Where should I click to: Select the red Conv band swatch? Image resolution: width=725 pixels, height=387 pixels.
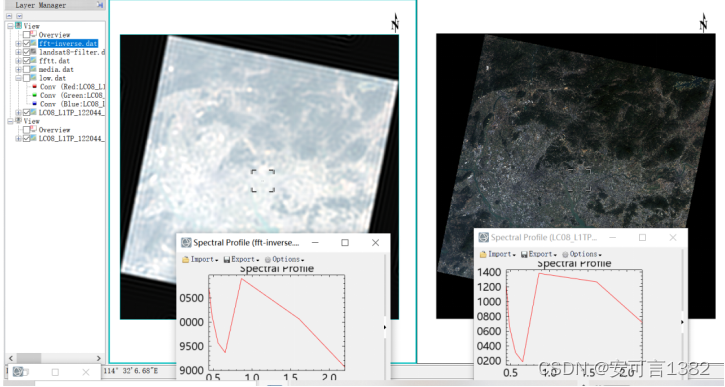(x=34, y=86)
